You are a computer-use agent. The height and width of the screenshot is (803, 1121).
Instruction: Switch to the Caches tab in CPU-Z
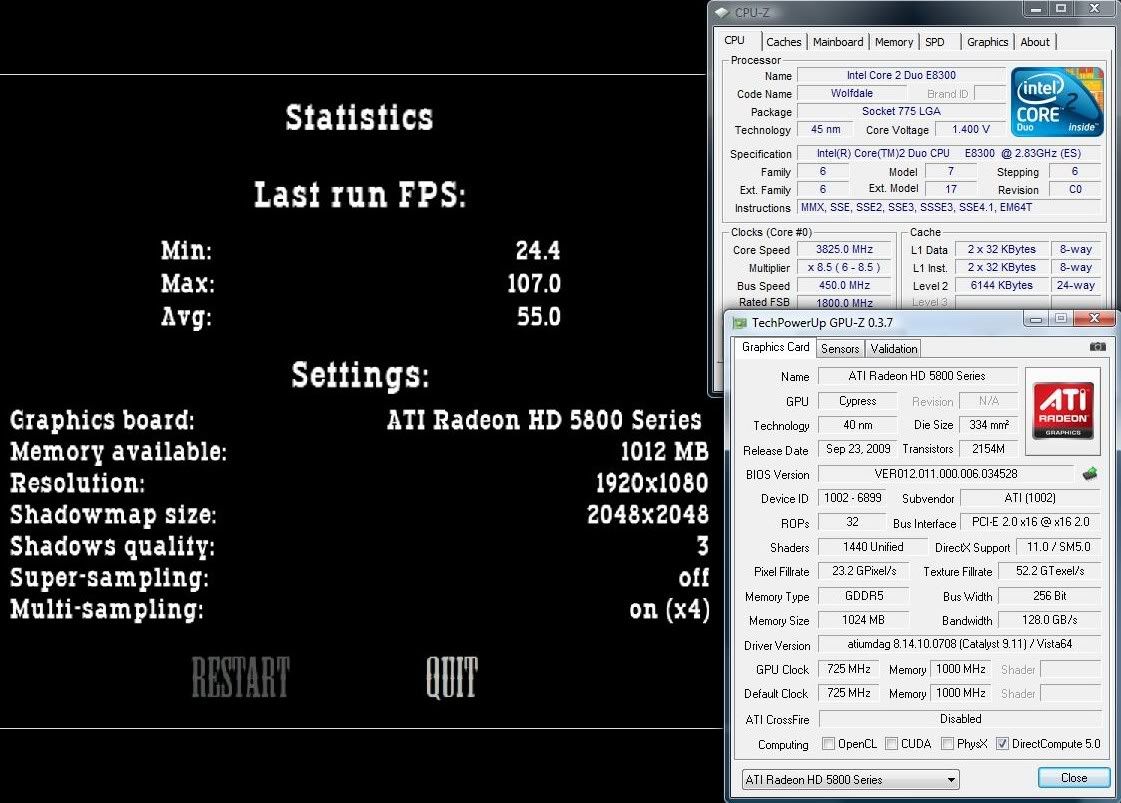point(784,42)
